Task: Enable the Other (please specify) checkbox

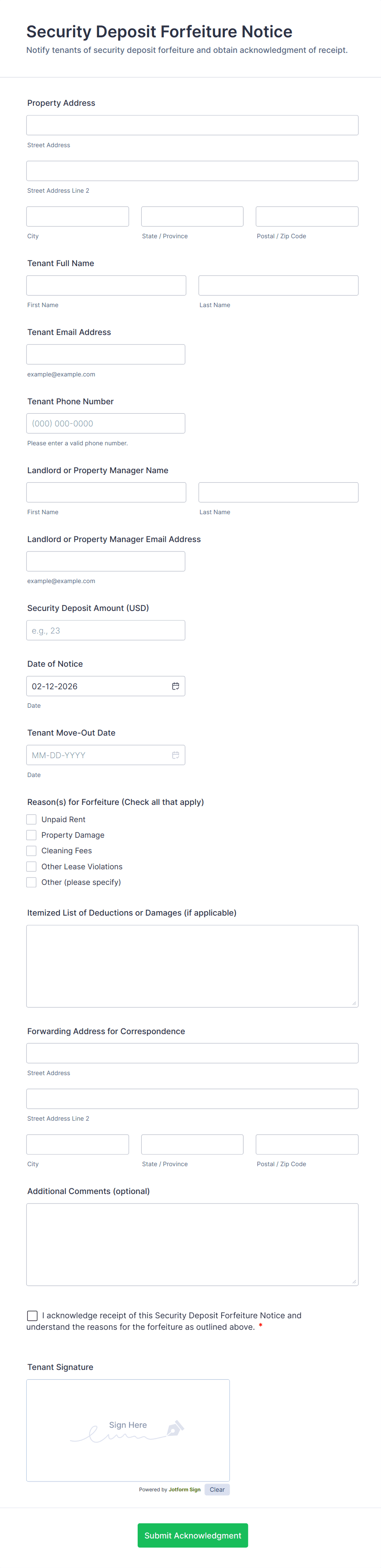Action: (32, 882)
